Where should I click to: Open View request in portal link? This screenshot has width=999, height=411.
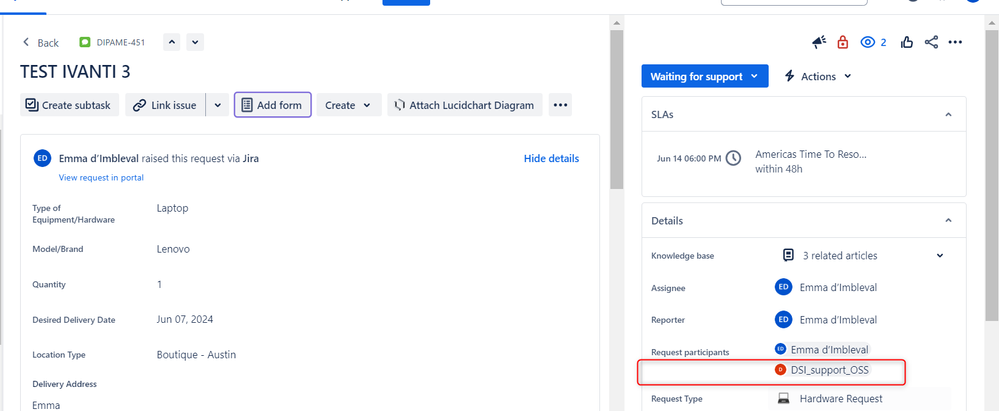click(101, 178)
